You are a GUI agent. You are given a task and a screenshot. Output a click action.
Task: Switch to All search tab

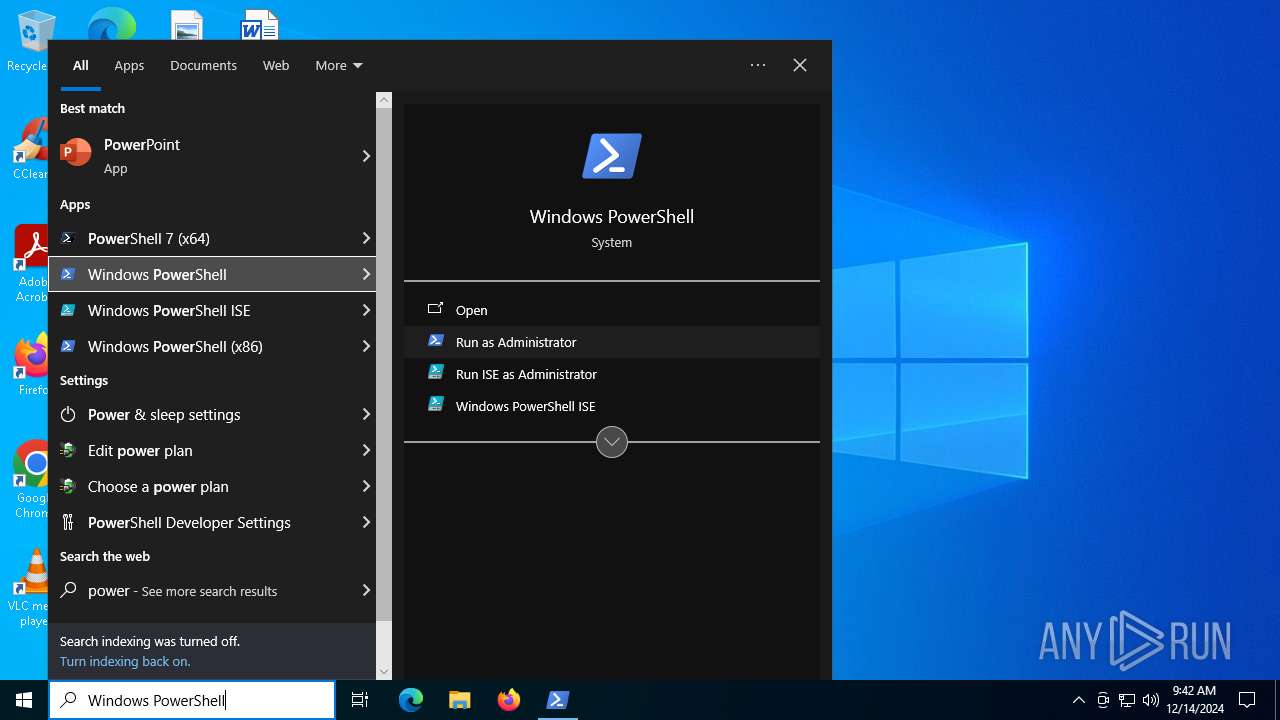point(81,65)
